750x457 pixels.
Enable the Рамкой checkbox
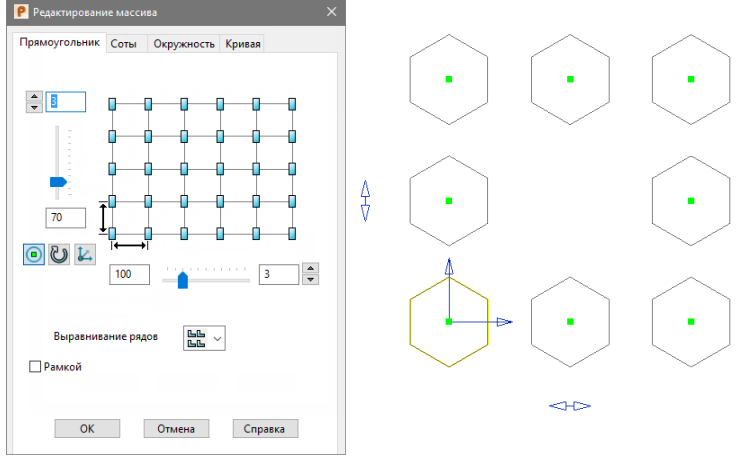pos(35,367)
